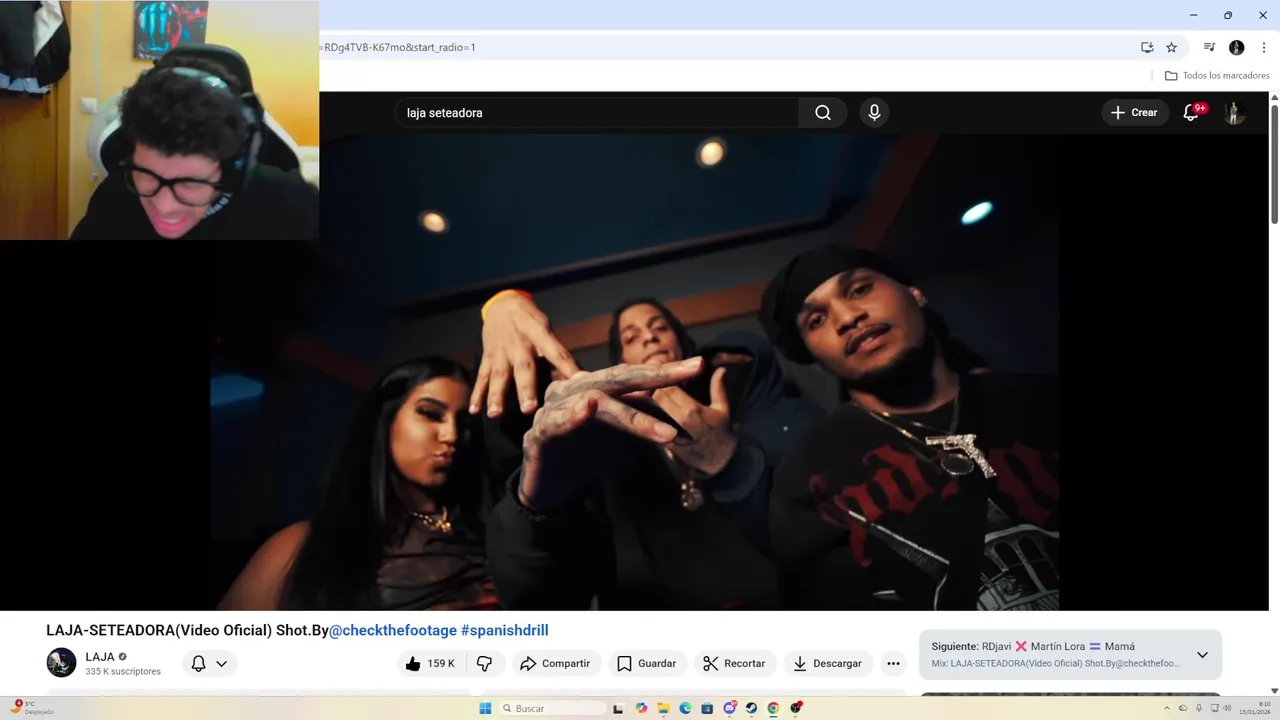
Task: Open Chrome media controls icon
Action: [x=1209, y=47]
